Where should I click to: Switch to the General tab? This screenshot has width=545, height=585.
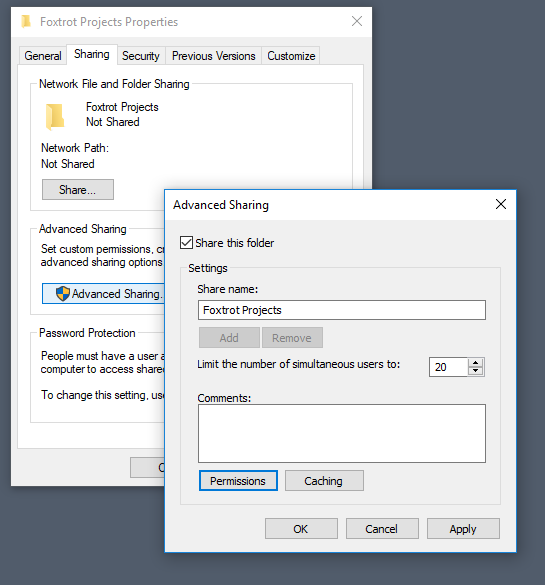[x=43, y=56]
